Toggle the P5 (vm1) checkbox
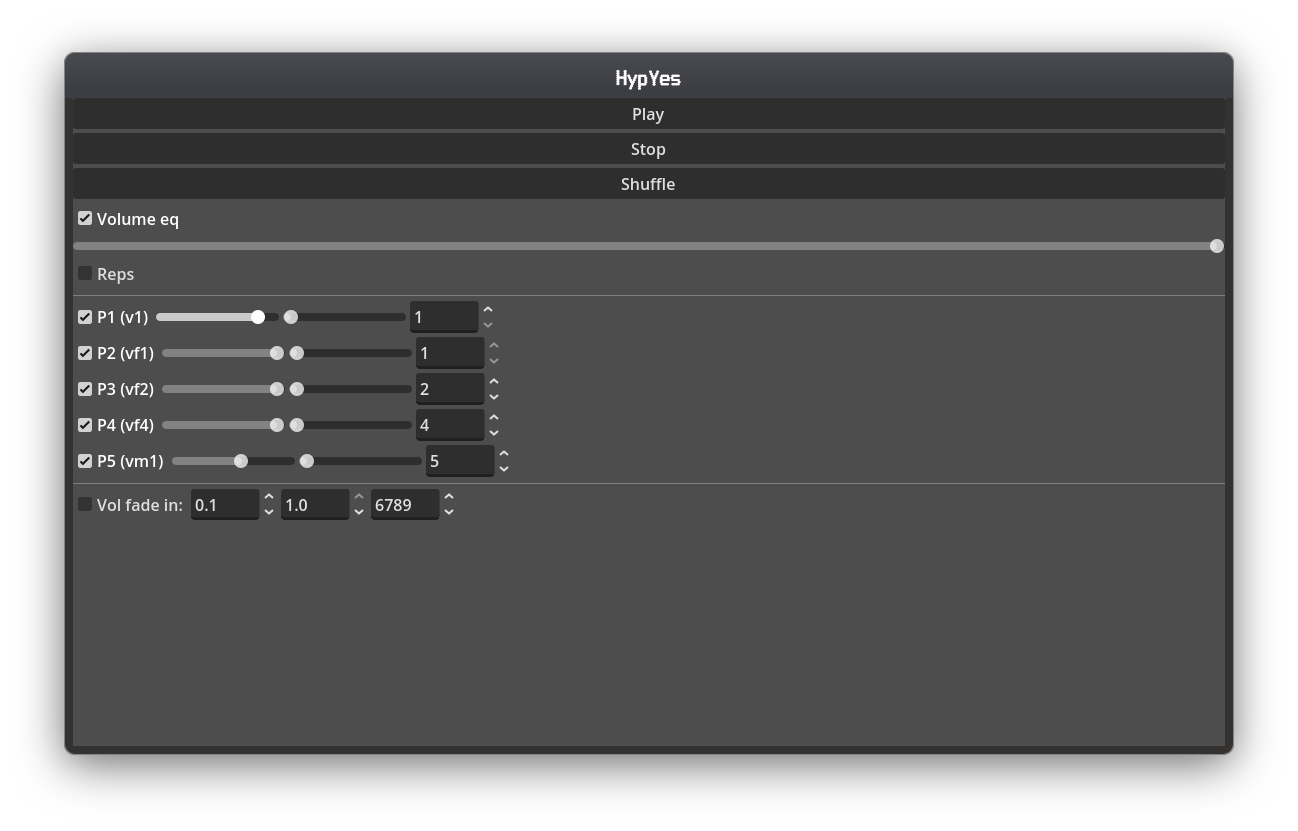1298x831 pixels. 85,461
